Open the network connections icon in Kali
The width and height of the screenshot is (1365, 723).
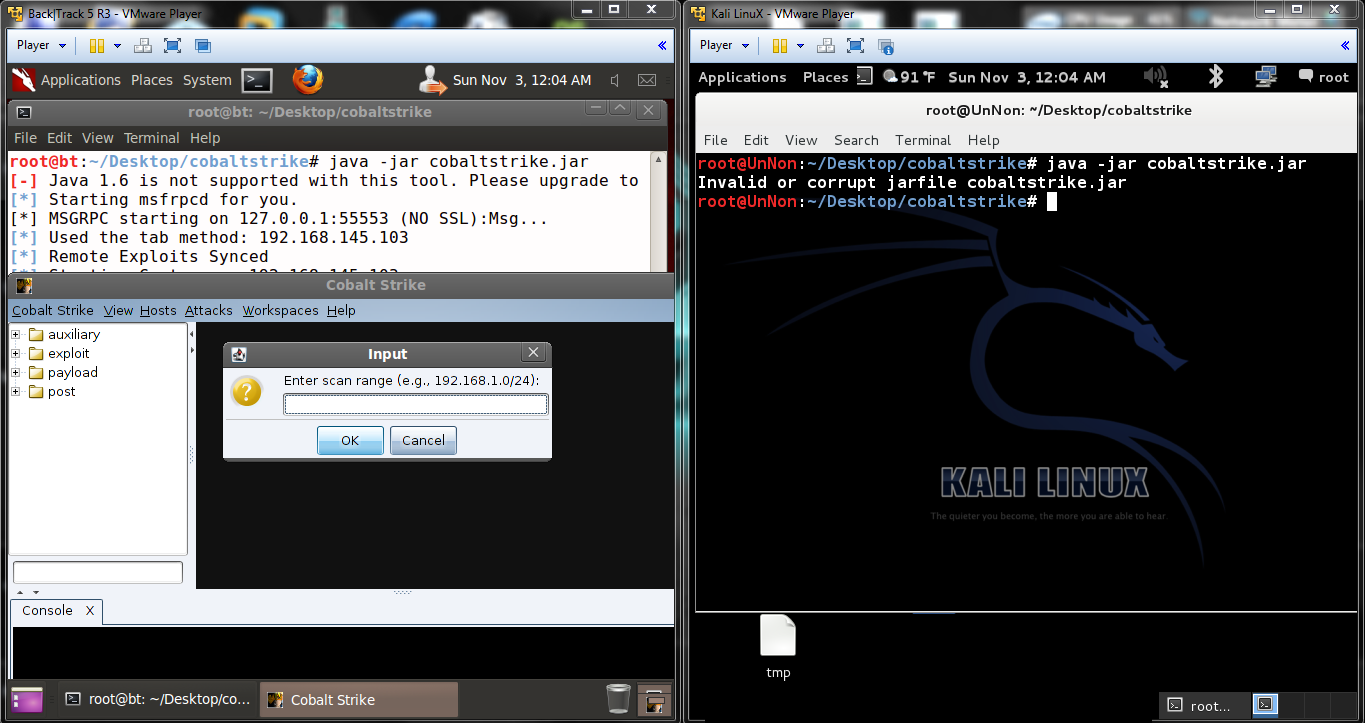1266,77
